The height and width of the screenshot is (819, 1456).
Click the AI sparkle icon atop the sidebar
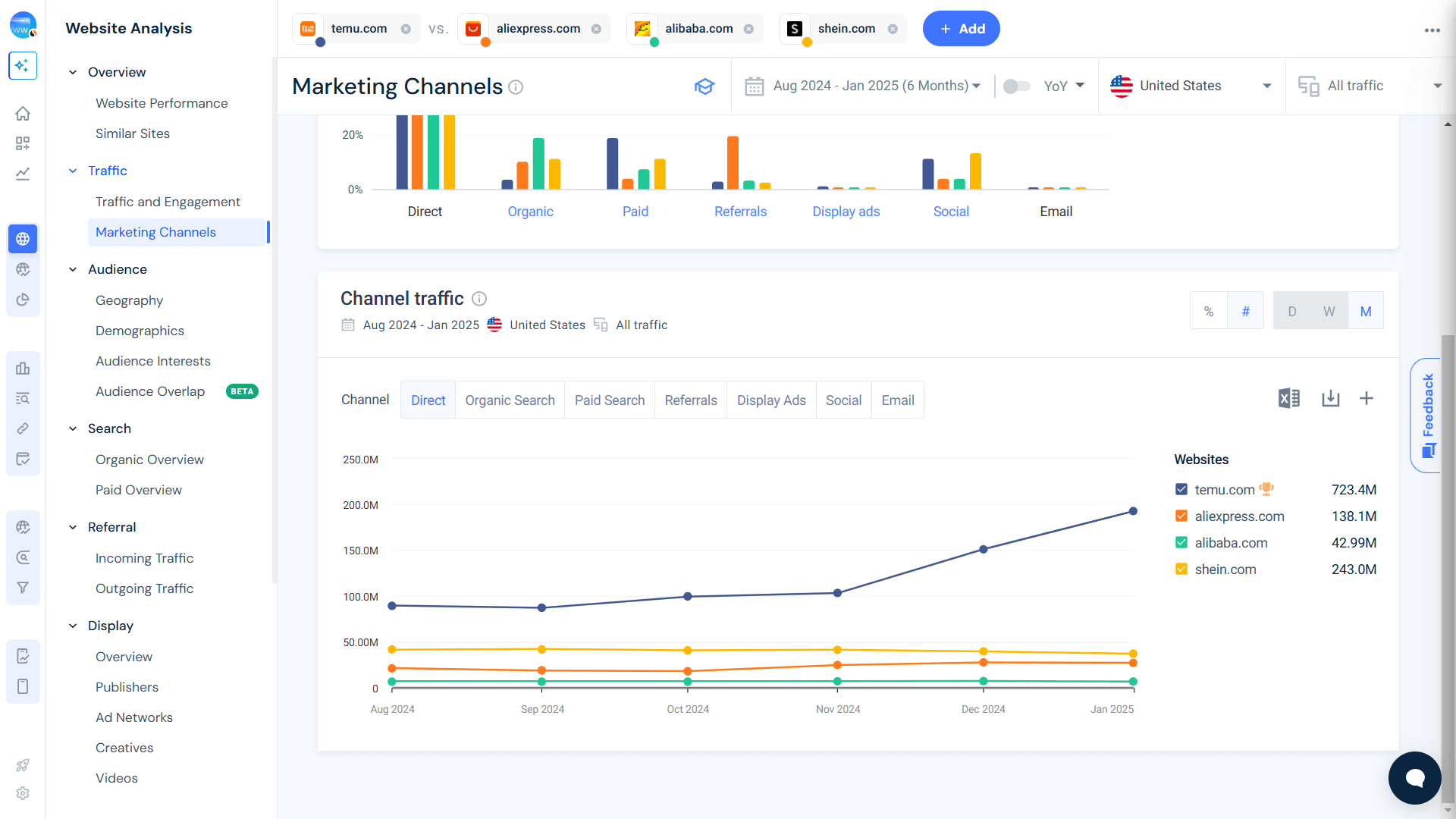click(x=23, y=66)
